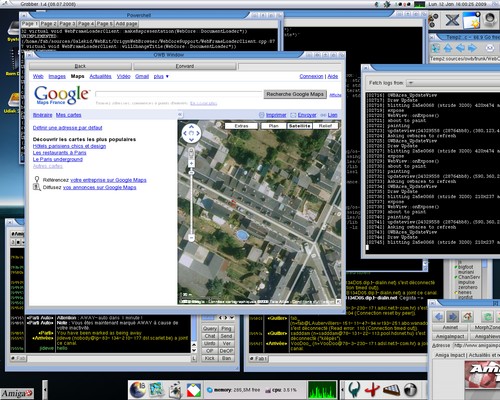Click the pan-left arrow on the map
Image resolution: width=500 pixels, height=400 pixels.
coord(185,133)
